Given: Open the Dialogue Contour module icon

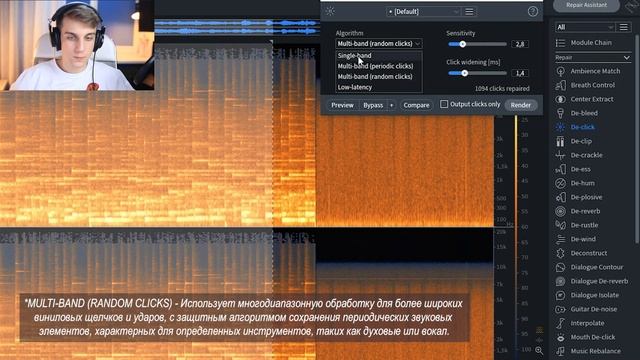Looking at the screenshot, I should 560,267.
